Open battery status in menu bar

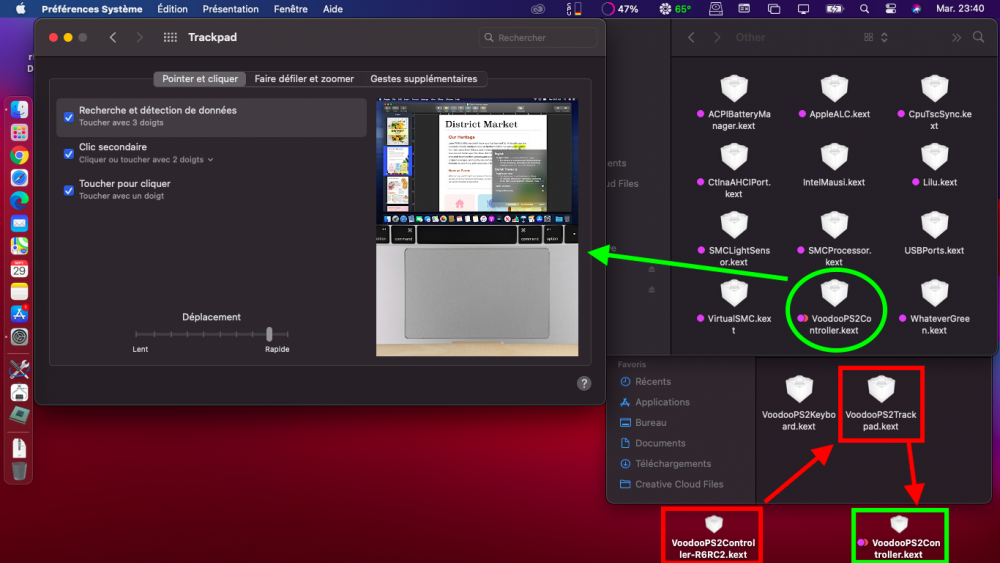tap(834, 9)
